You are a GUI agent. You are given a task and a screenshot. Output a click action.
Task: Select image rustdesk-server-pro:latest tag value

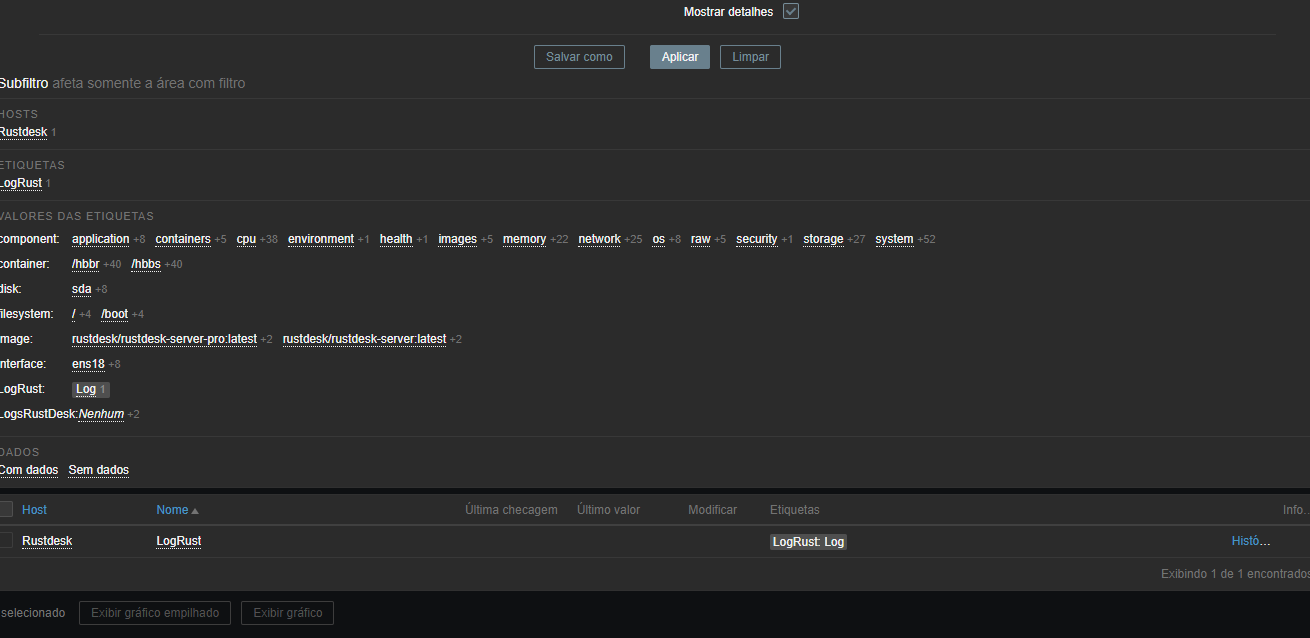pyautogui.click(x=164, y=339)
